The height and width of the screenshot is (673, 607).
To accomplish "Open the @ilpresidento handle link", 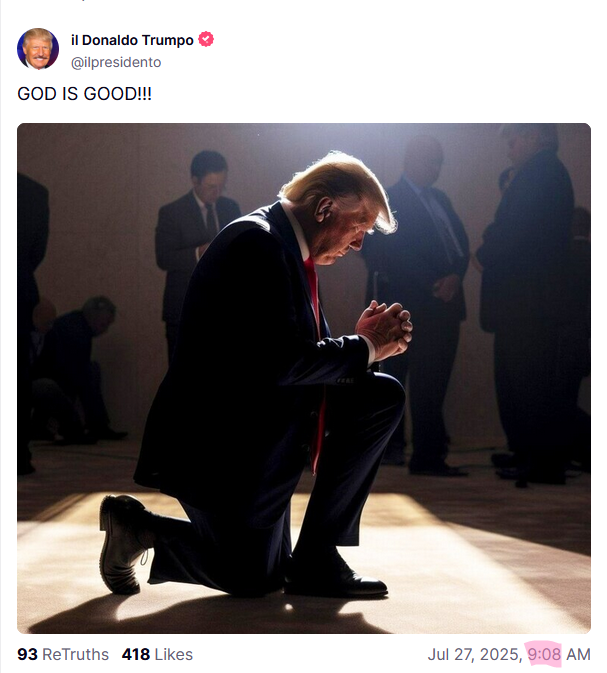I will coord(116,62).
